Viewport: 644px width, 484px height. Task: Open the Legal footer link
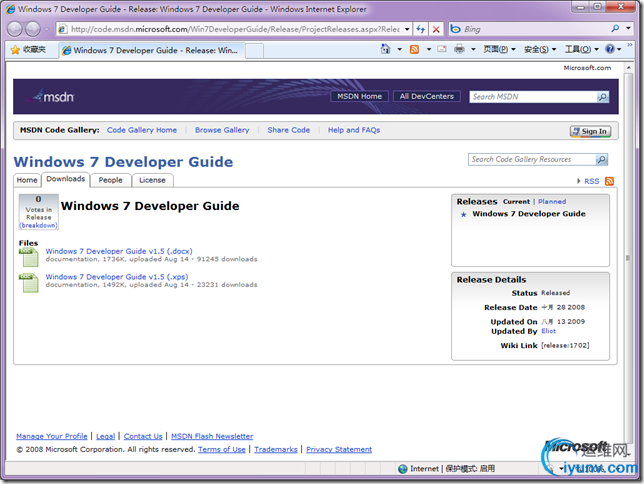[x=106, y=436]
